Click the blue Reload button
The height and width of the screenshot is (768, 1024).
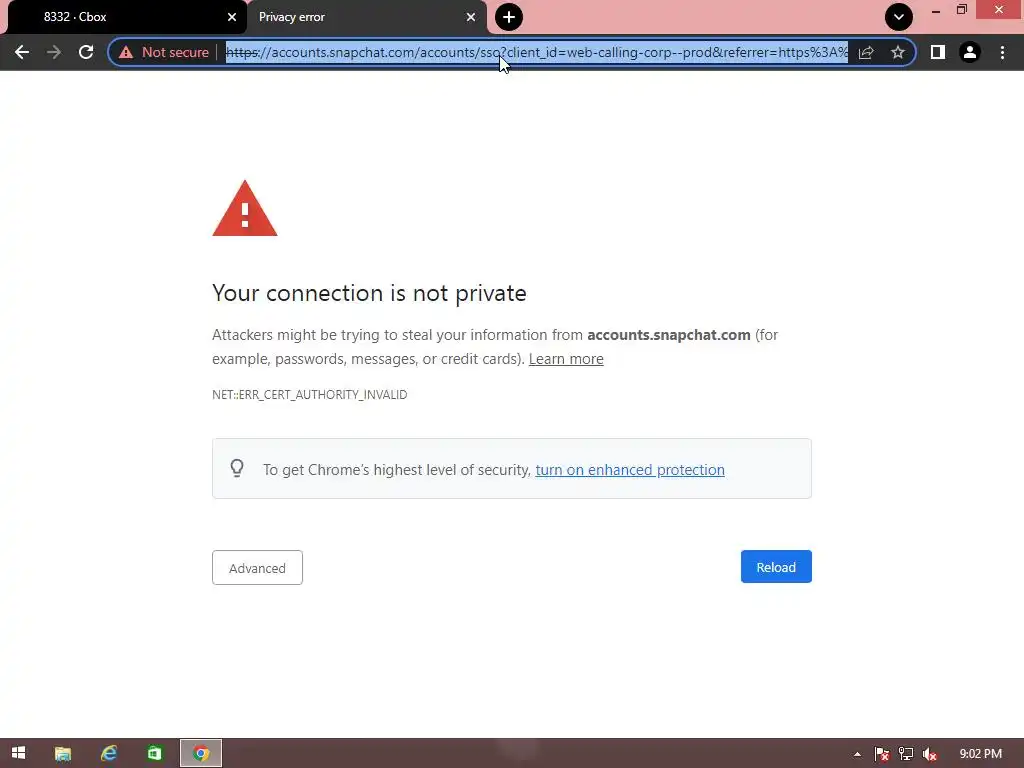click(x=776, y=567)
